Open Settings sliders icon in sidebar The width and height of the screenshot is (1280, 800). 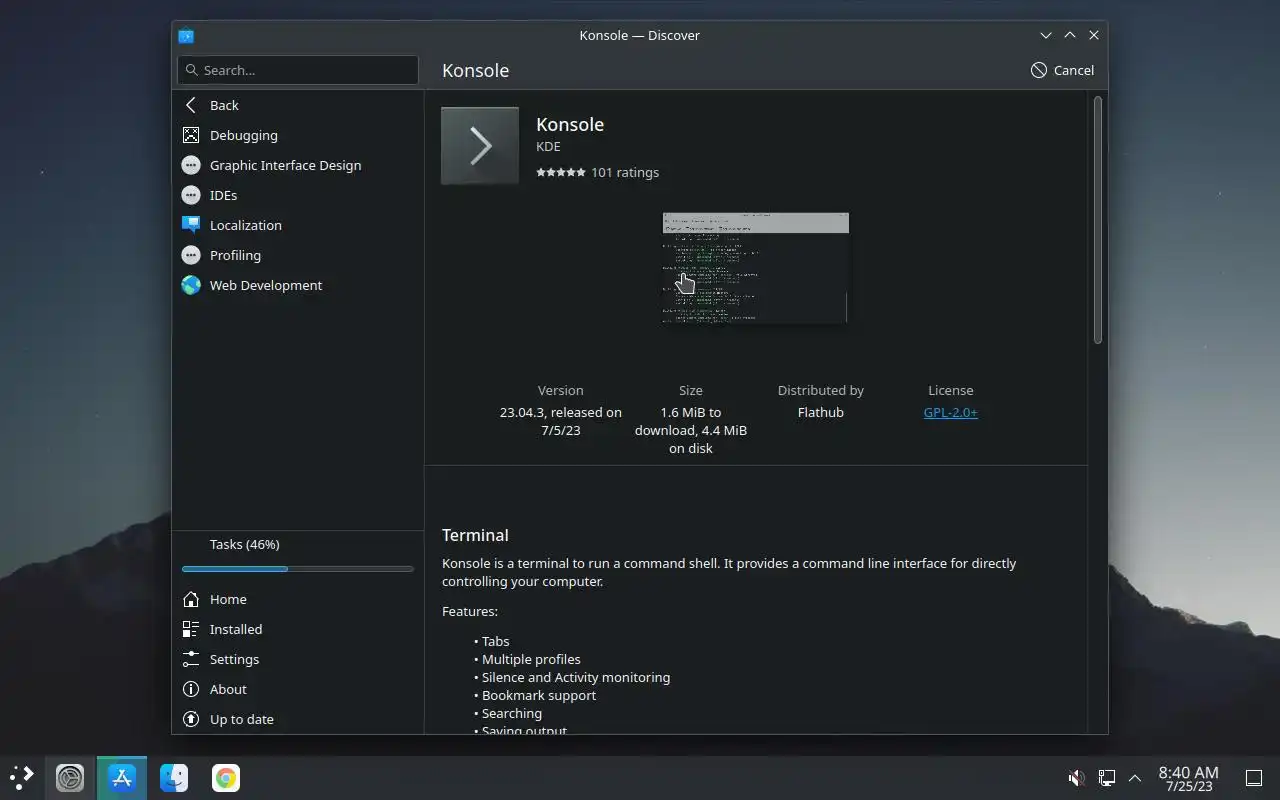[191, 659]
